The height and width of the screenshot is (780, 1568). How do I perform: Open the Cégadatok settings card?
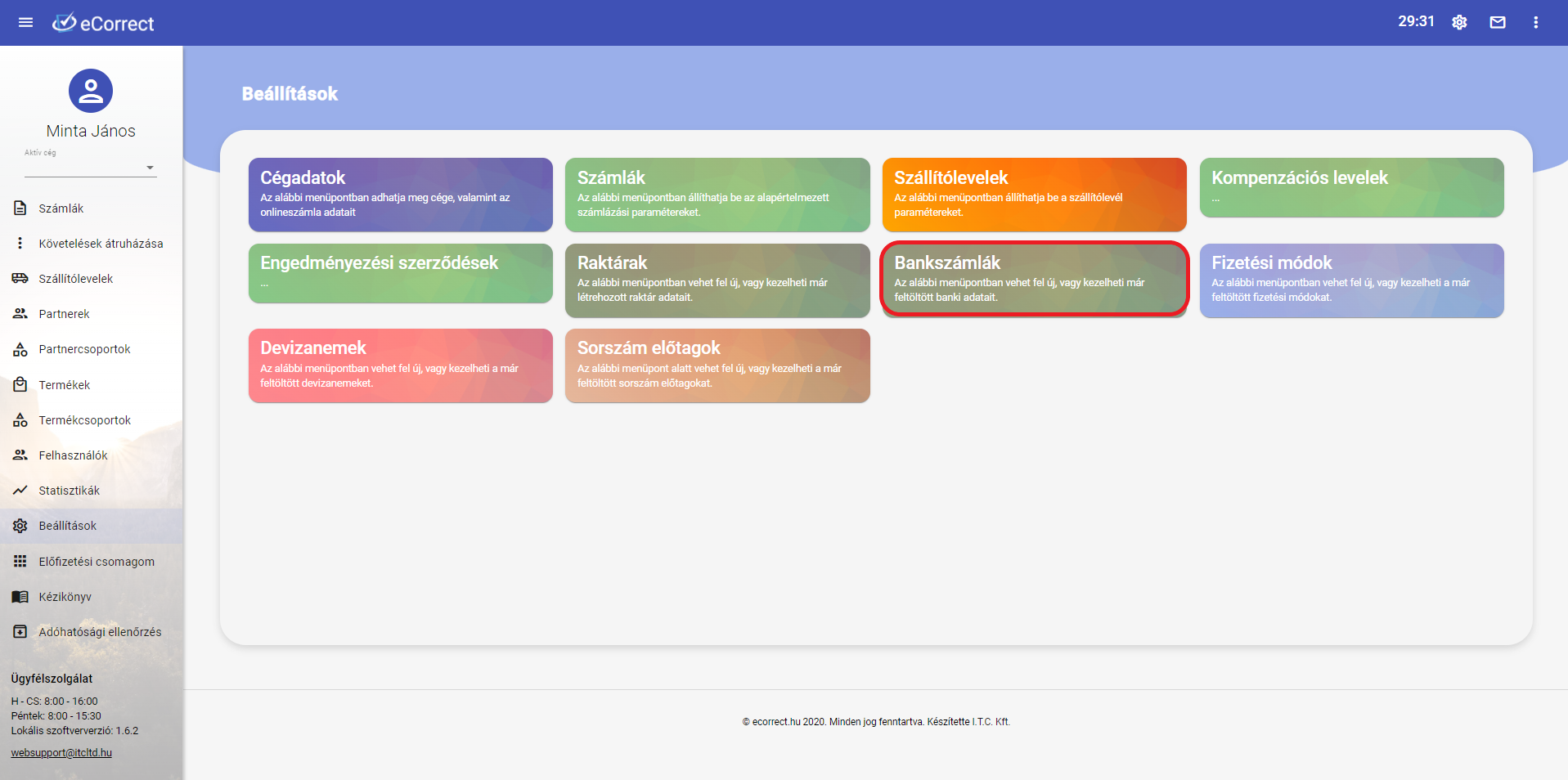[x=401, y=195]
